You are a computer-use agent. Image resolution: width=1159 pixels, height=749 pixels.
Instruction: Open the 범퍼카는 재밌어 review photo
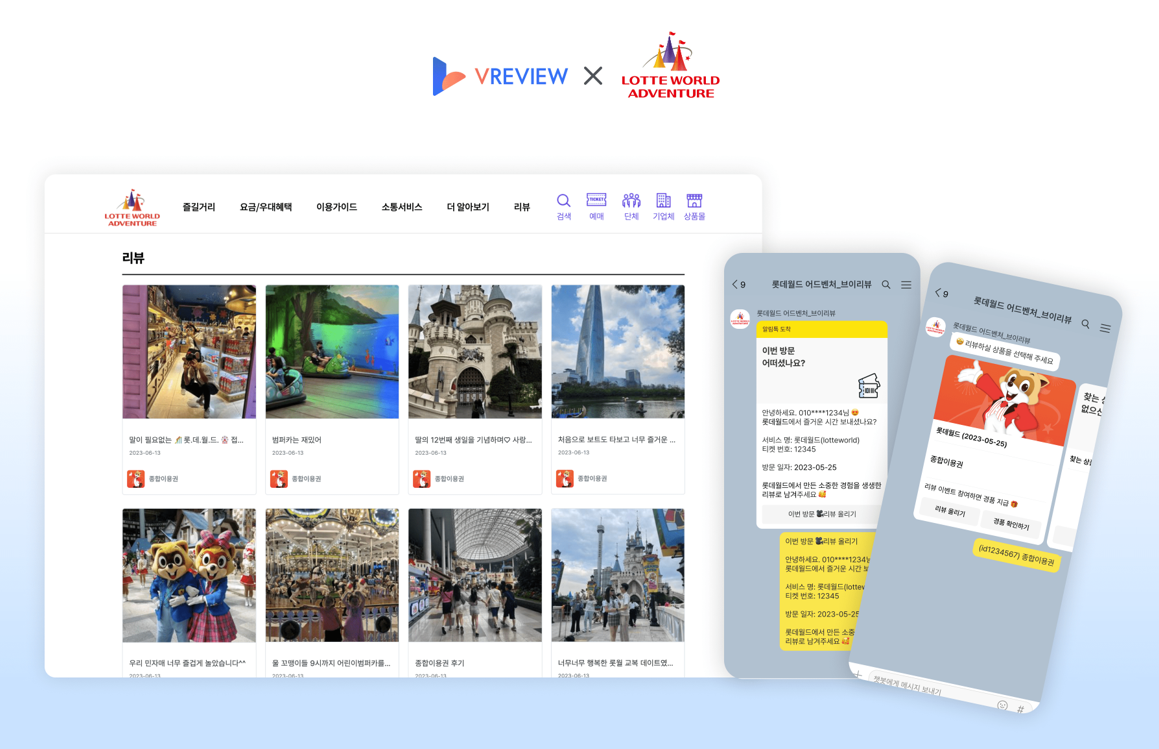pyautogui.click(x=332, y=352)
